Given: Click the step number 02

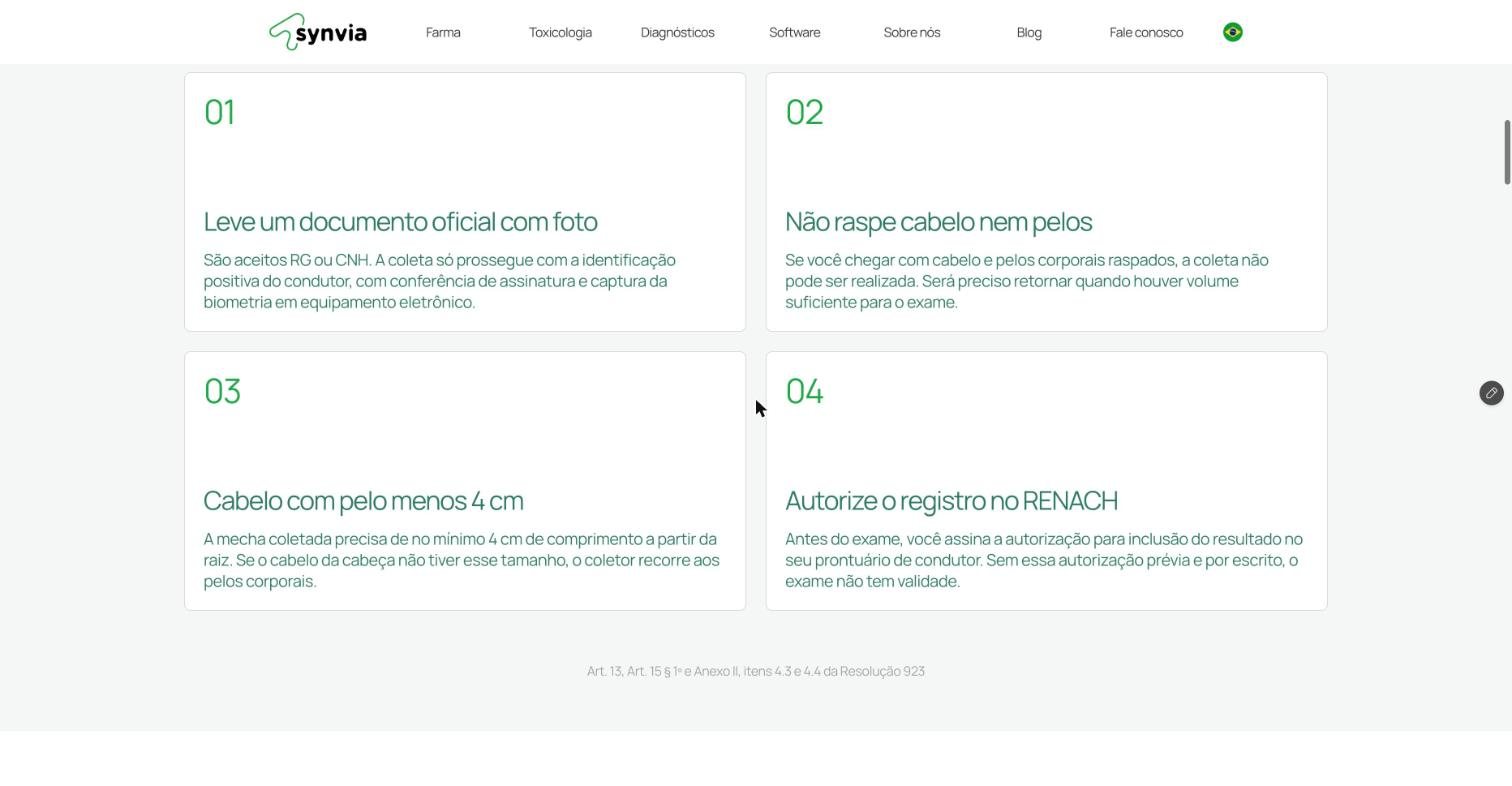Looking at the screenshot, I should [x=804, y=112].
